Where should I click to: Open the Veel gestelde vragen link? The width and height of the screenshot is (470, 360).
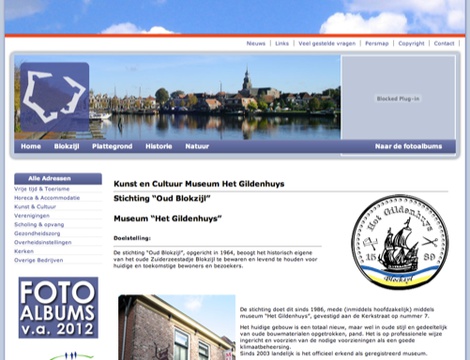(x=327, y=43)
